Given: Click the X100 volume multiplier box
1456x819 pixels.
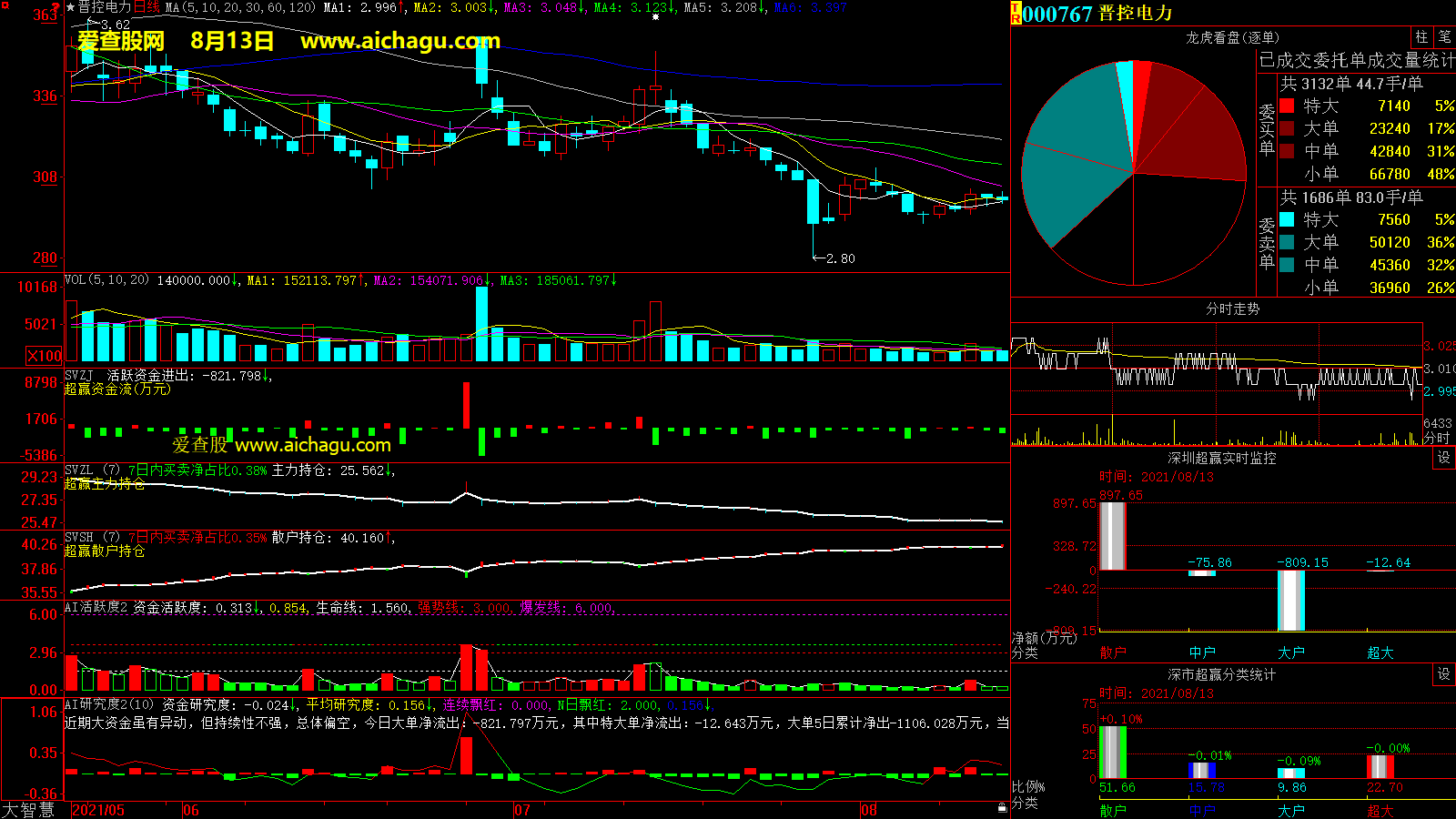Looking at the screenshot, I should (45, 356).
